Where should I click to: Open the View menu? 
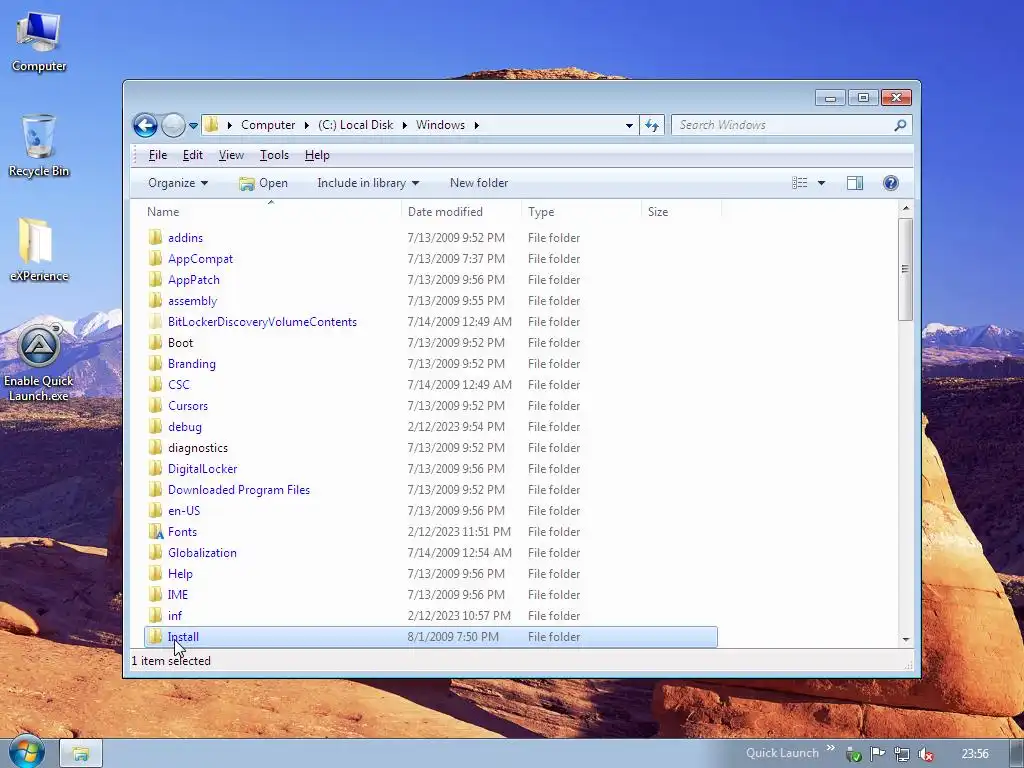231,155
